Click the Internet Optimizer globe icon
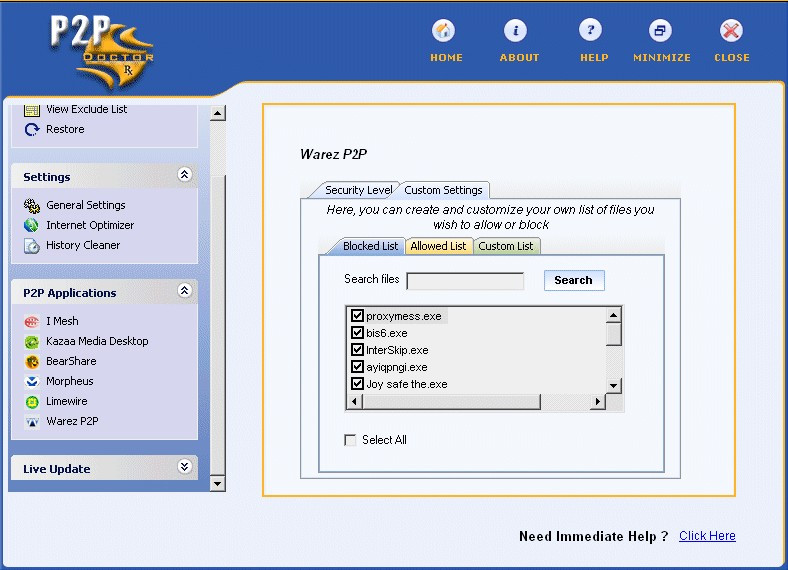This screenshot has height=570, width=788. tap(32, 225)
